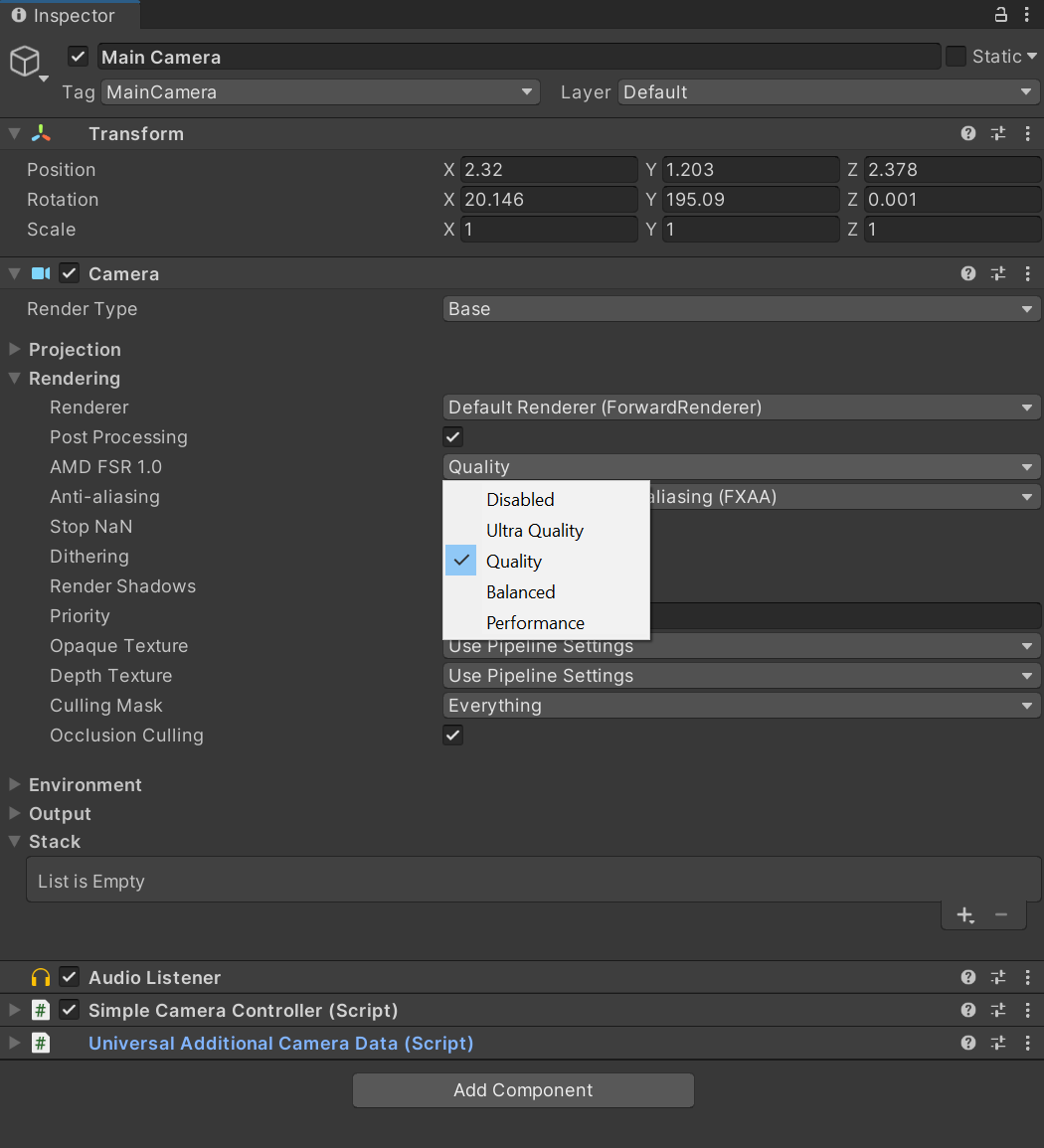Image resolution: width=1044 pixels, height=1148 pixels.
Task: Open Universal Additional Camera Data script link
Action: tap(281, 1043)
